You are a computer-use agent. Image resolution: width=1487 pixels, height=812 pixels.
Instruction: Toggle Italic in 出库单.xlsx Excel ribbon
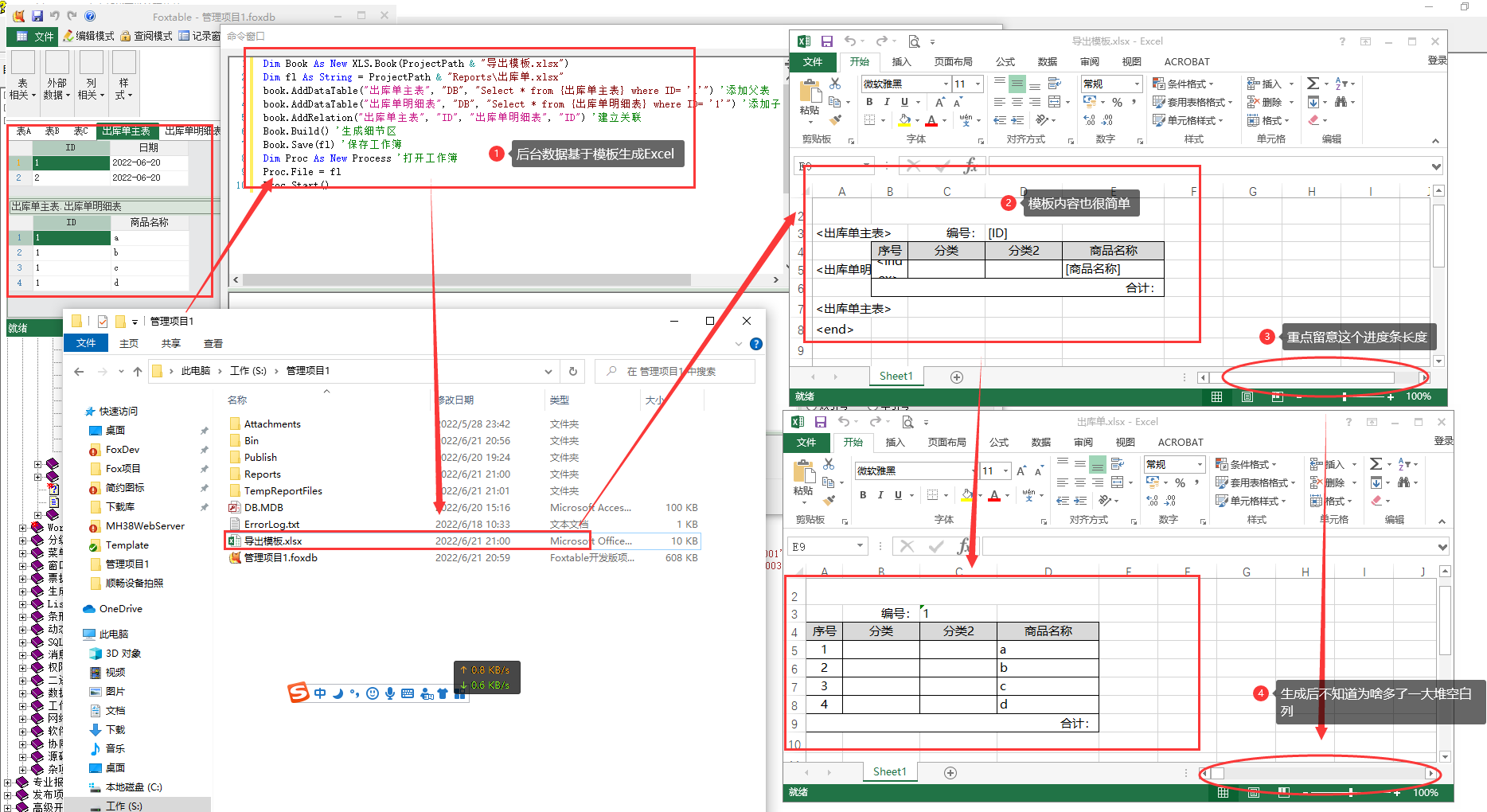point(880,495)
